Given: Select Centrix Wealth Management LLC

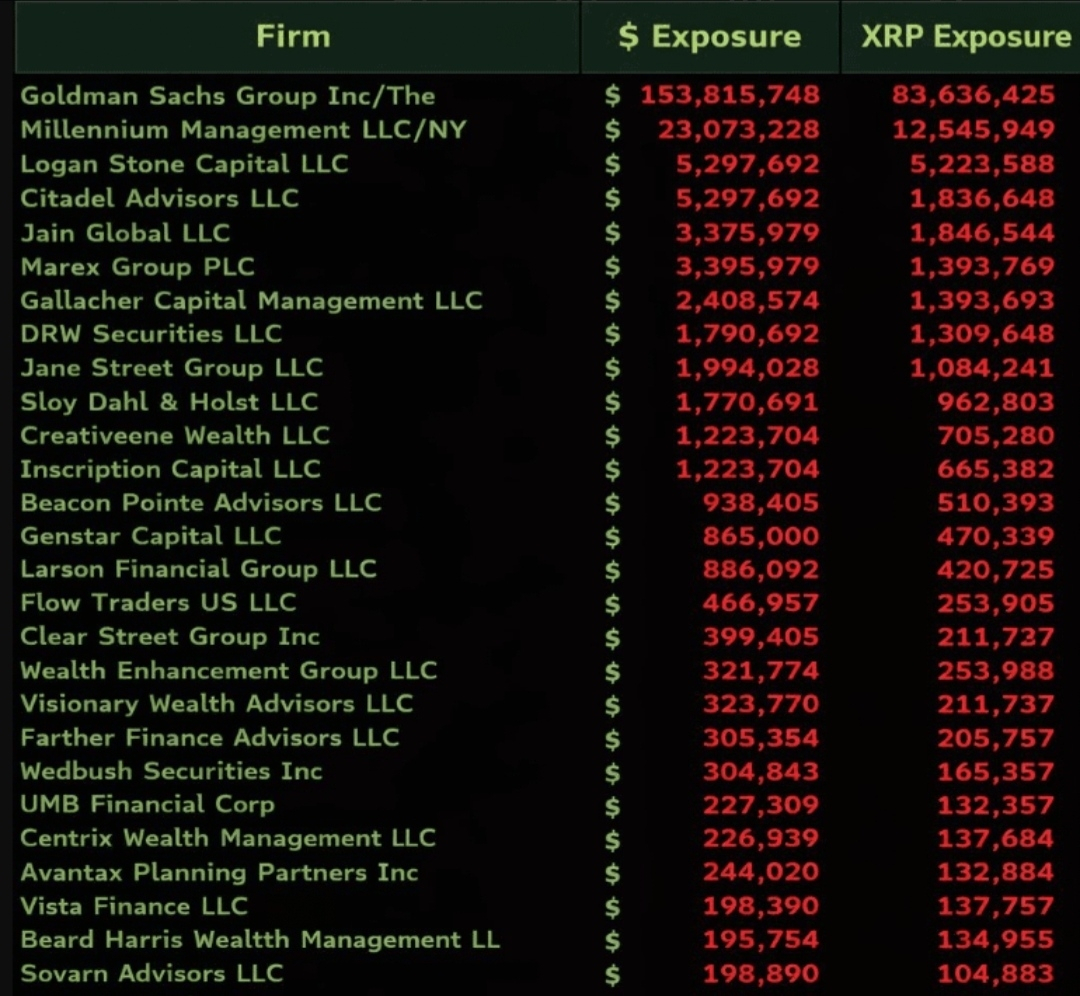Looking at the screenshot, I should (227, 838).
